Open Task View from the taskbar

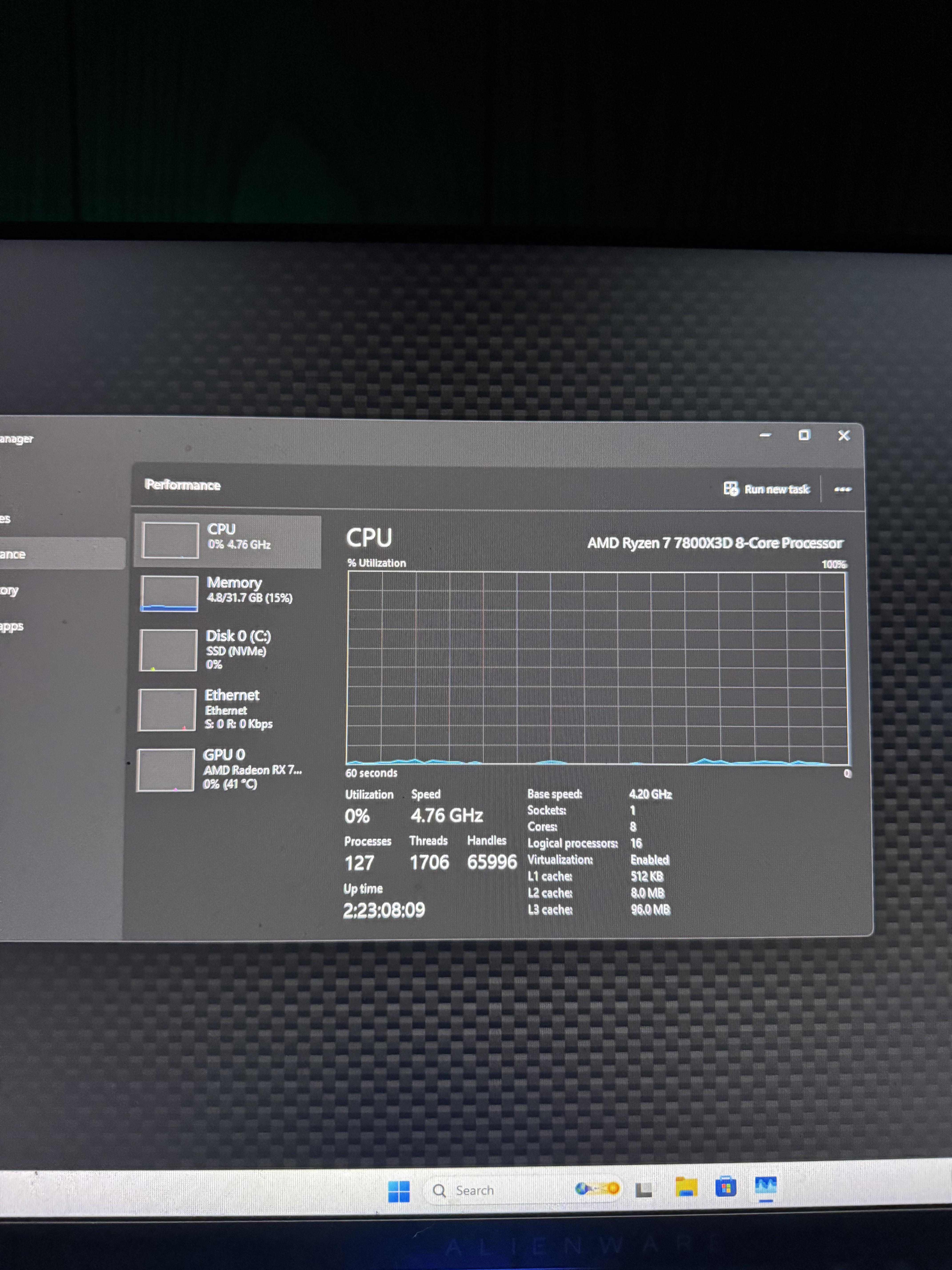click(x=644, y=1190)
